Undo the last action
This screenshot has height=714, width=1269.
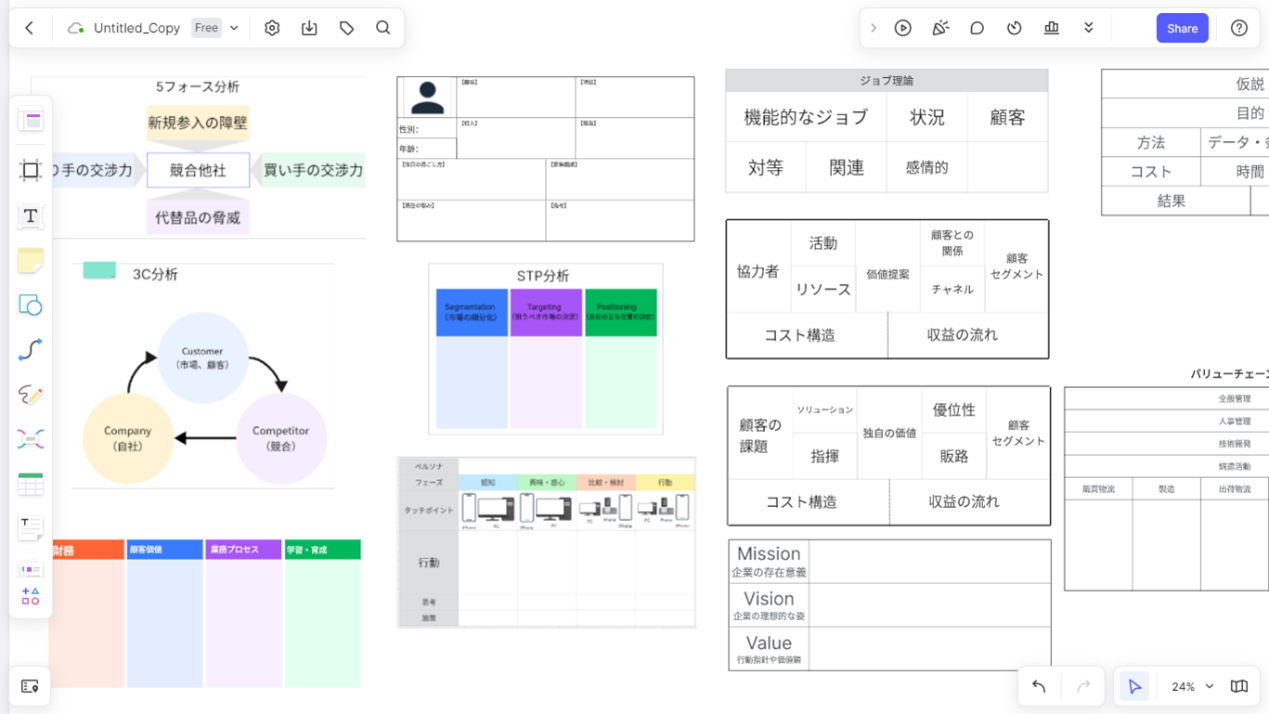pyautogui.click(x=1039, y=687)
